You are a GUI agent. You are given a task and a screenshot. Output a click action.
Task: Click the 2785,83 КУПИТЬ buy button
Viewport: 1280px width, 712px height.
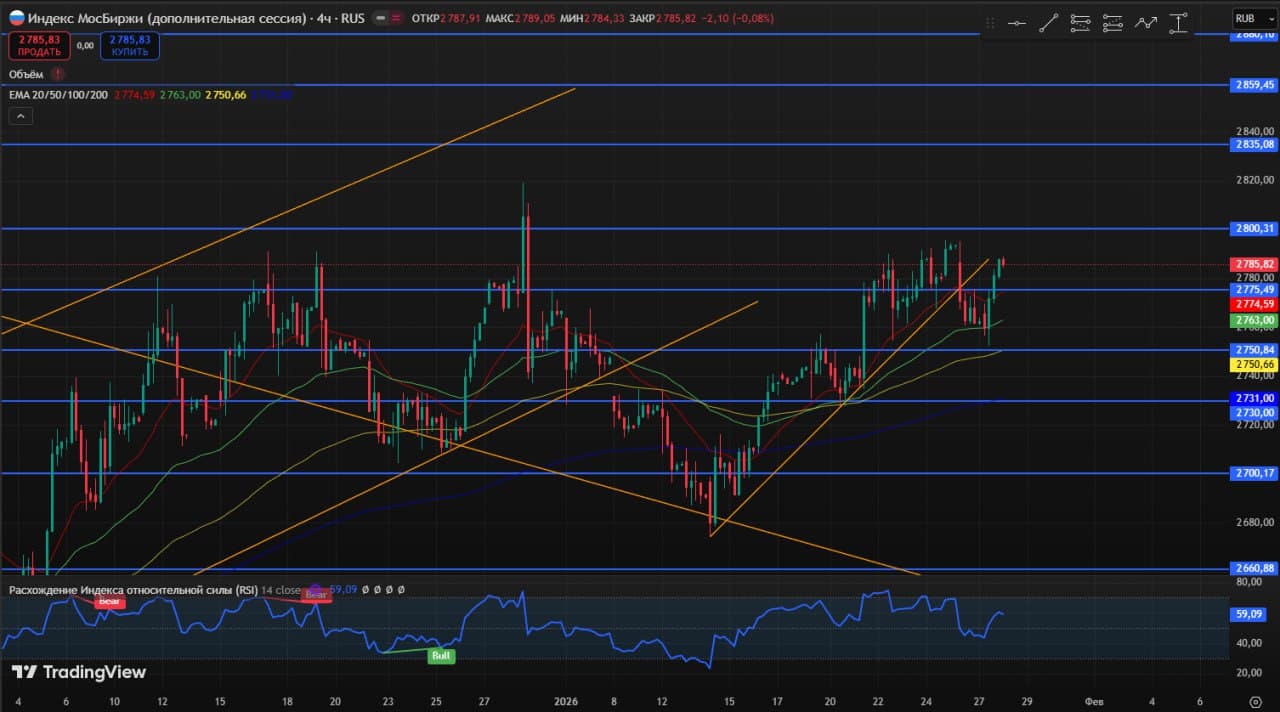130,45
